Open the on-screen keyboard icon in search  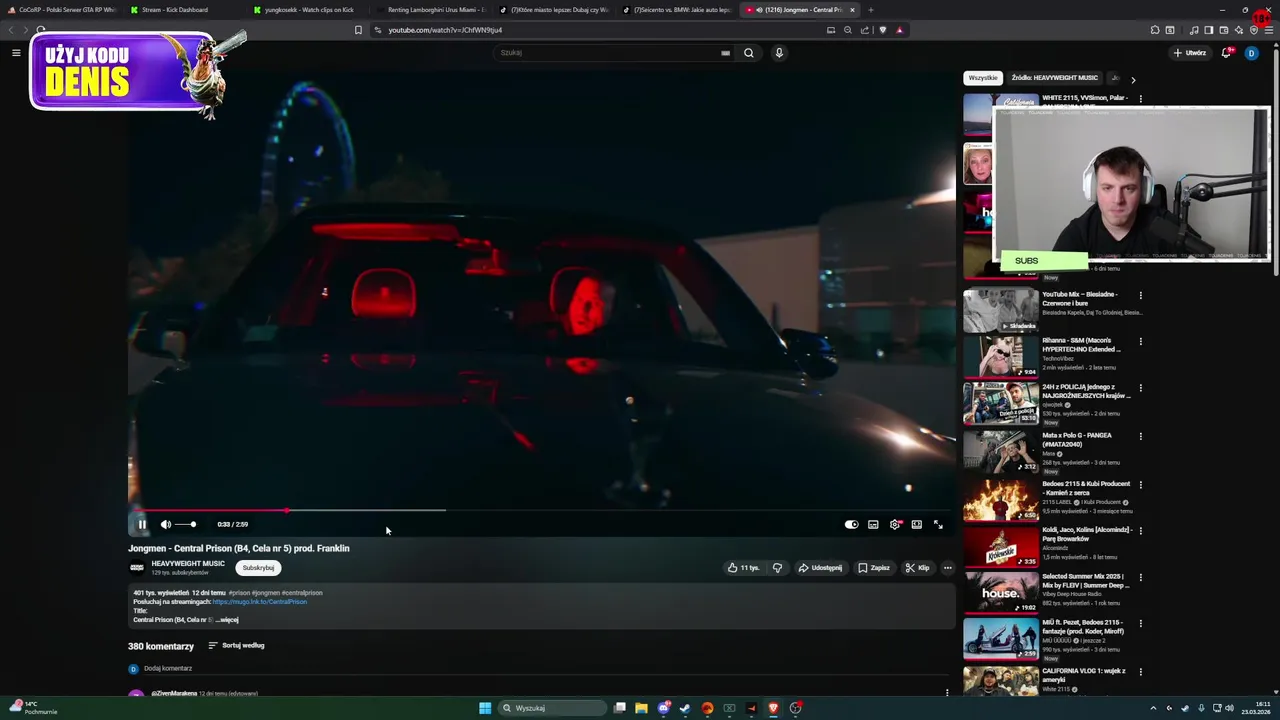point(725,53)
